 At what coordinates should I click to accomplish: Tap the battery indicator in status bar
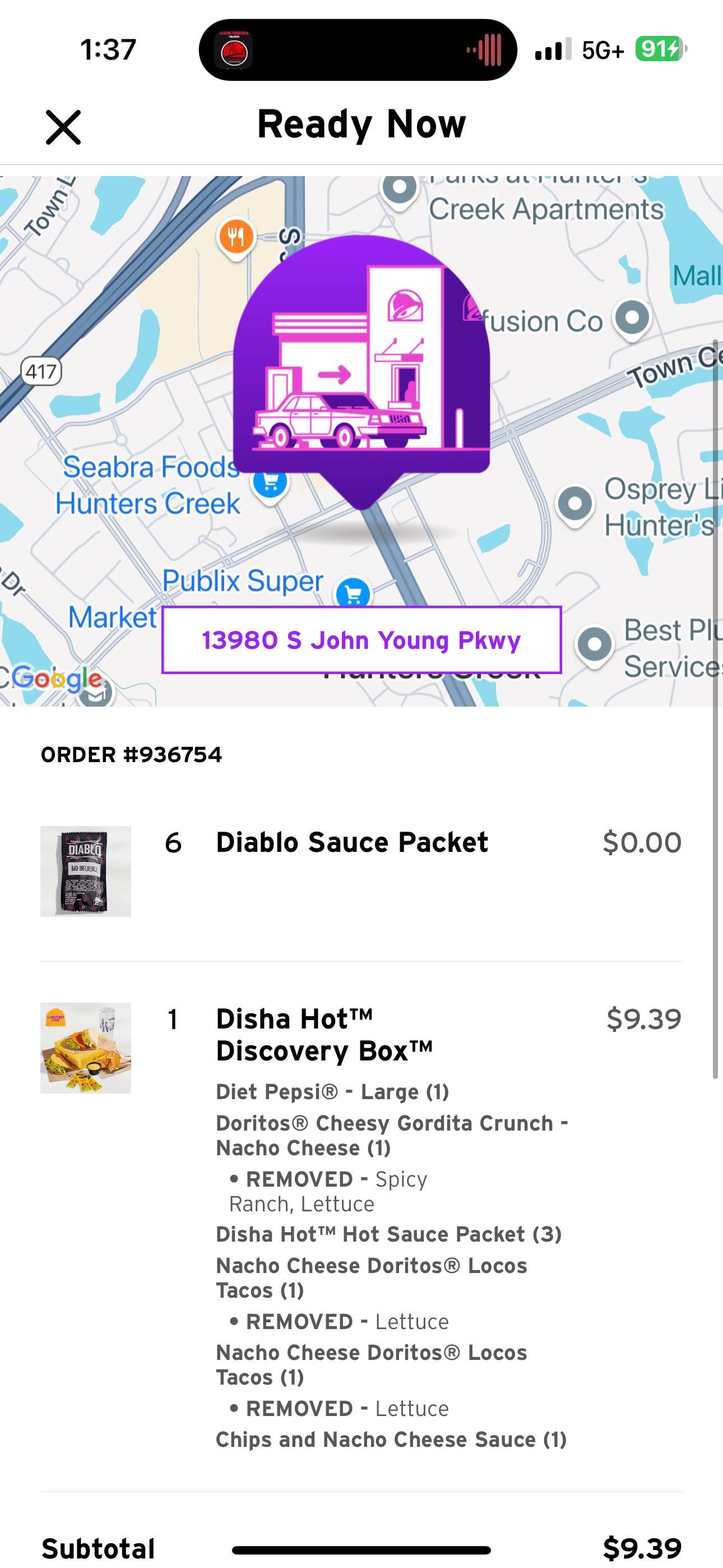(660, 49)
